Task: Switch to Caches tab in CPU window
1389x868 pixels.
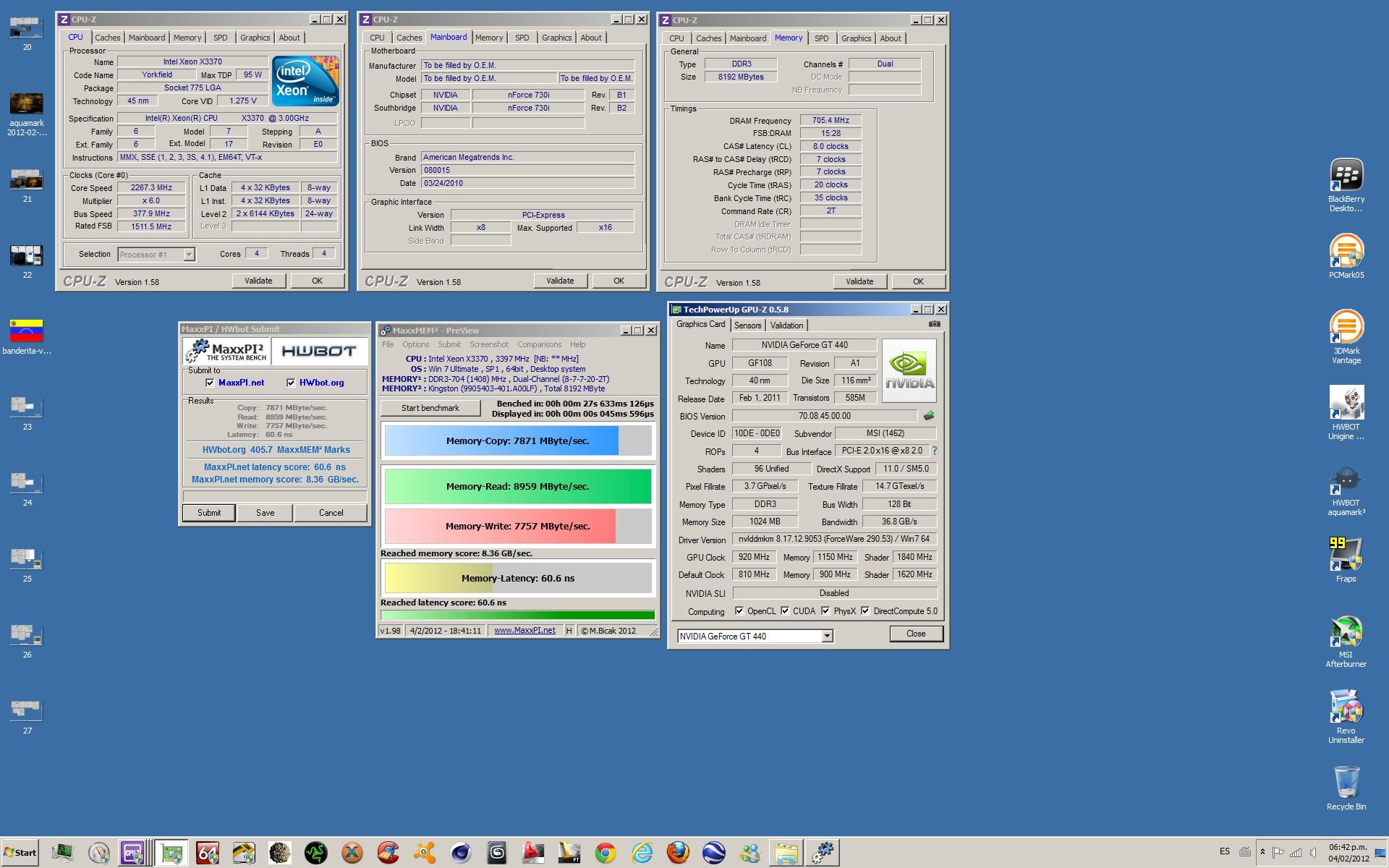Action: pos(108,38)
